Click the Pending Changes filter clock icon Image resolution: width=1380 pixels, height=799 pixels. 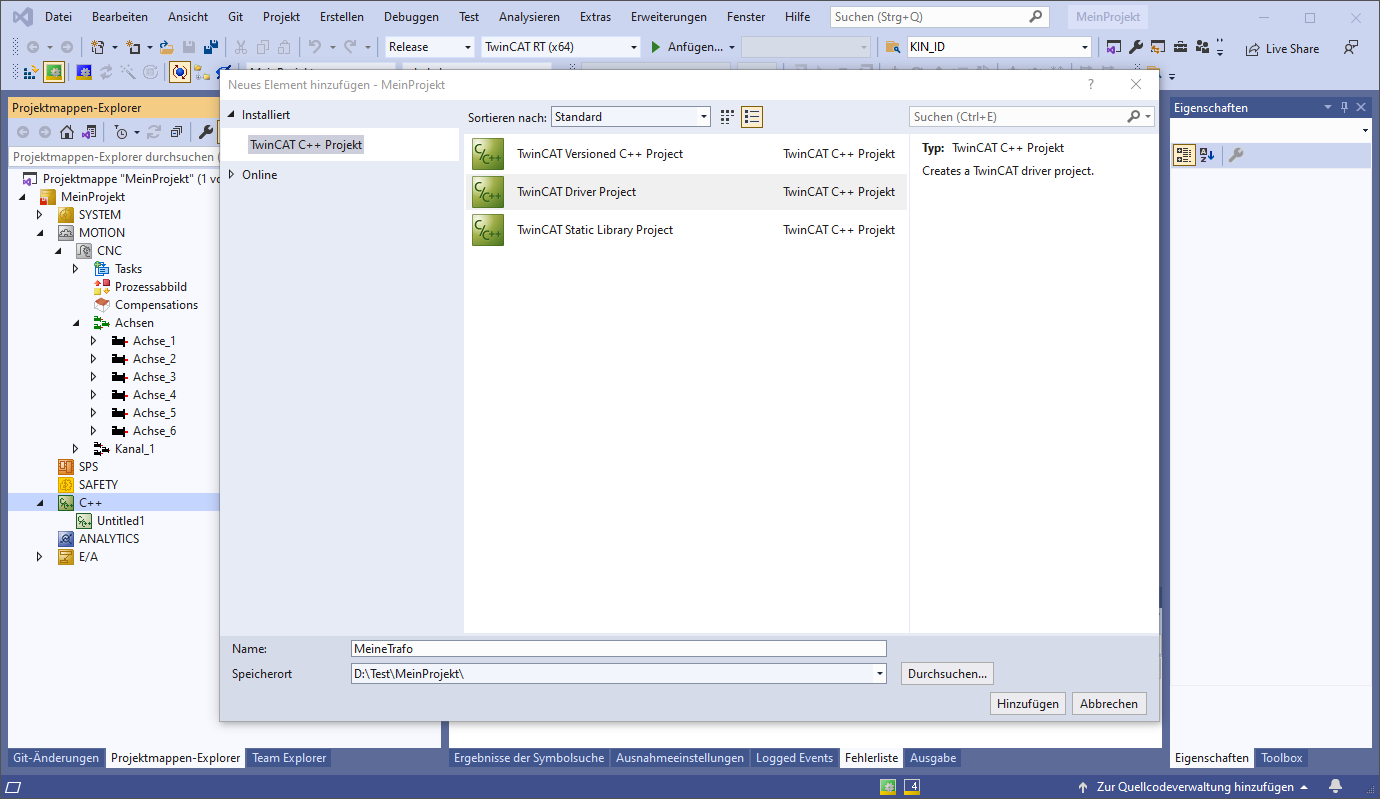coord(121,132)
